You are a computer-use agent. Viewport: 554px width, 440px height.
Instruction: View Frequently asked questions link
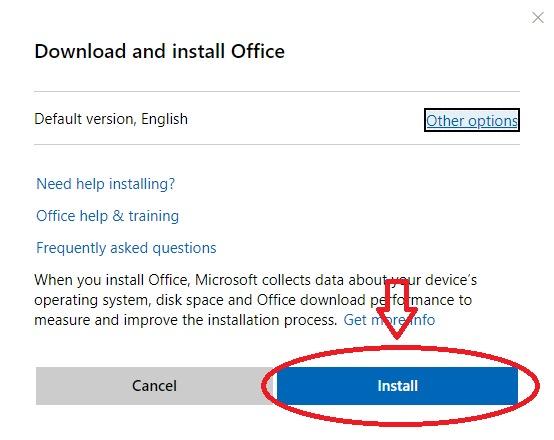126,248
